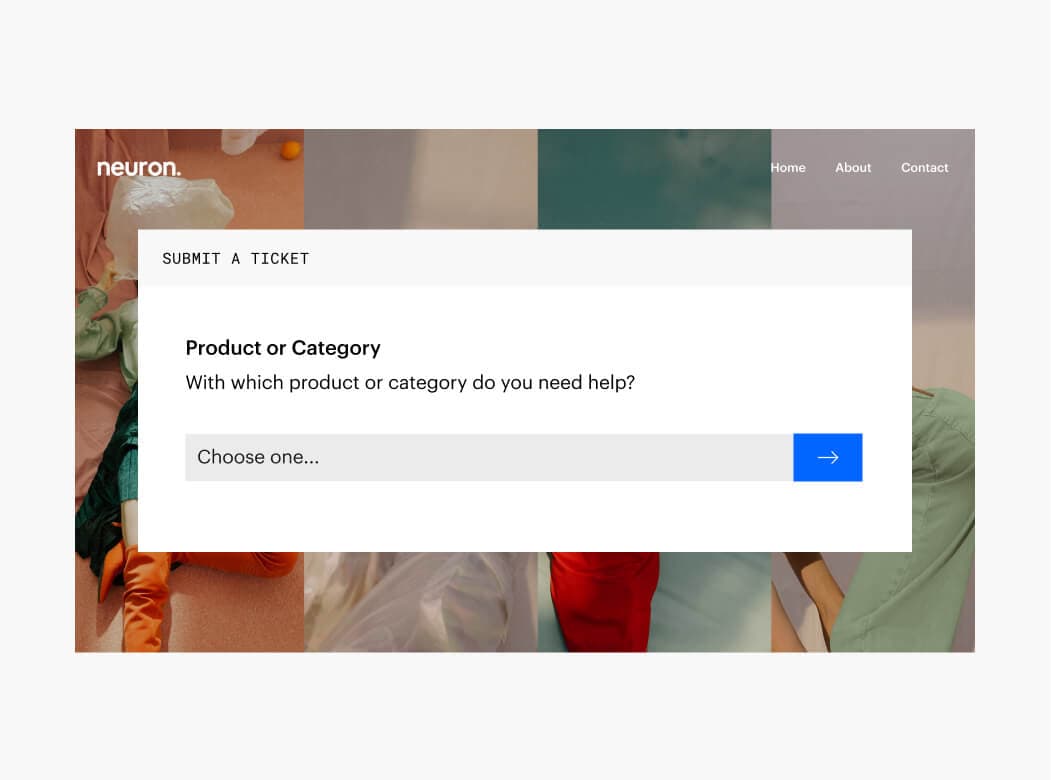Click the teal panel behind the navigation
Image resolution: width=1051 pixels, height=780 pixels.
point(654,179)
